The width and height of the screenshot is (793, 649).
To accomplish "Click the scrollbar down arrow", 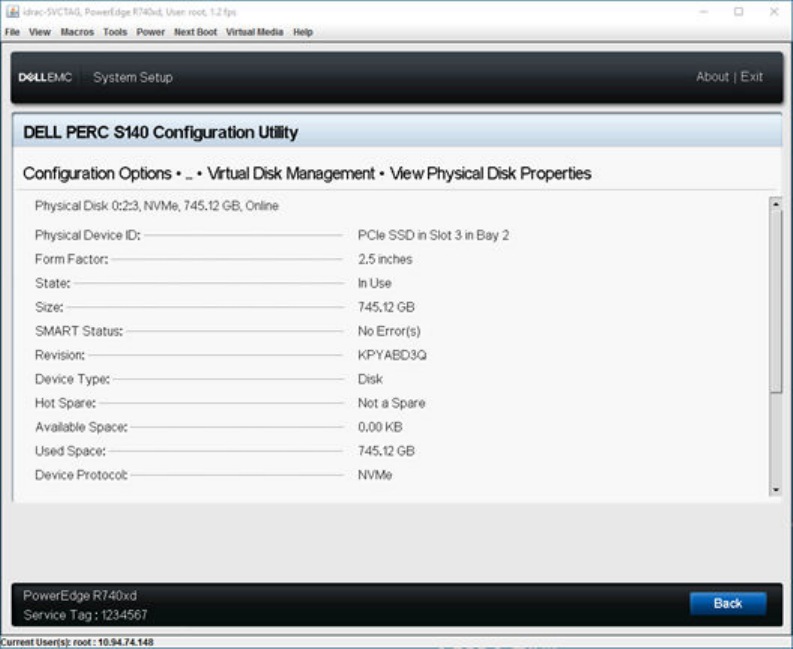I will (775, 490).
